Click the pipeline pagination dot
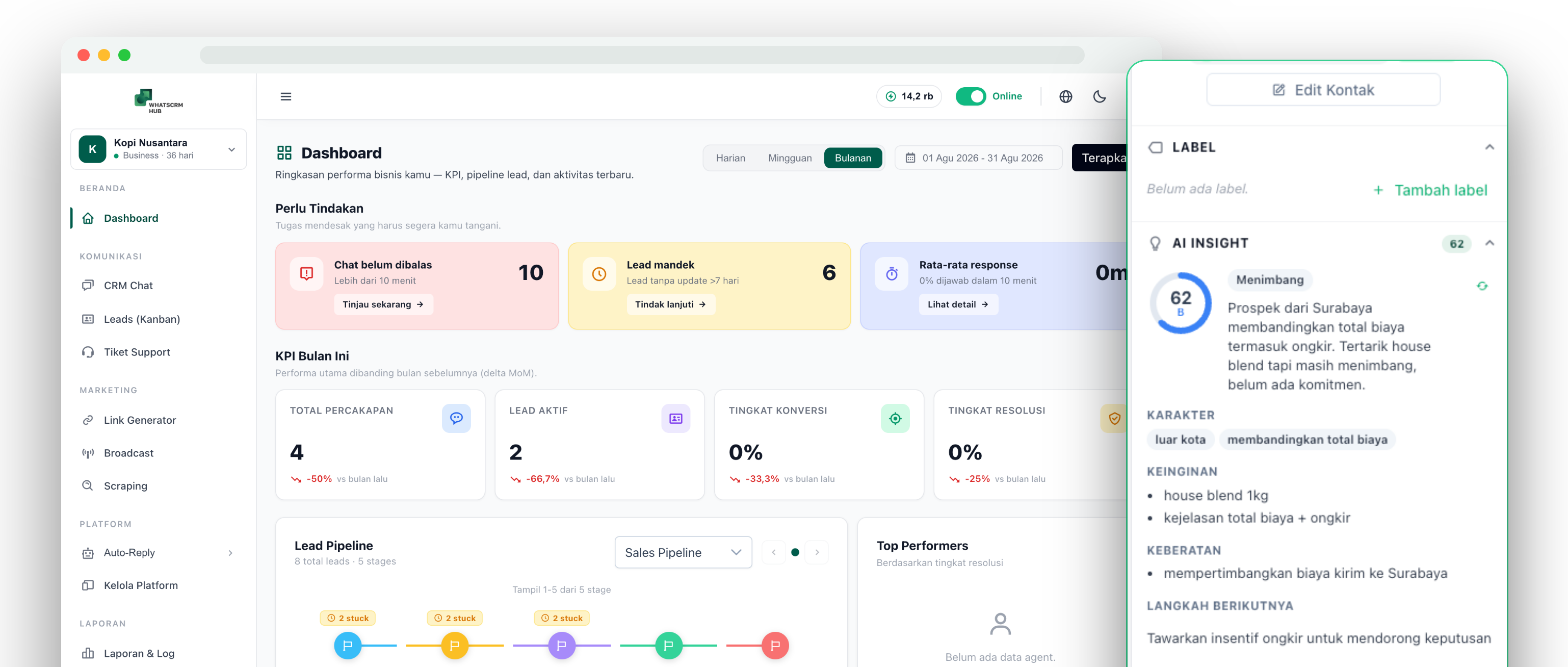Image resolution: width=1568 pixels, height=667 pixels. (x=795, y=552)
